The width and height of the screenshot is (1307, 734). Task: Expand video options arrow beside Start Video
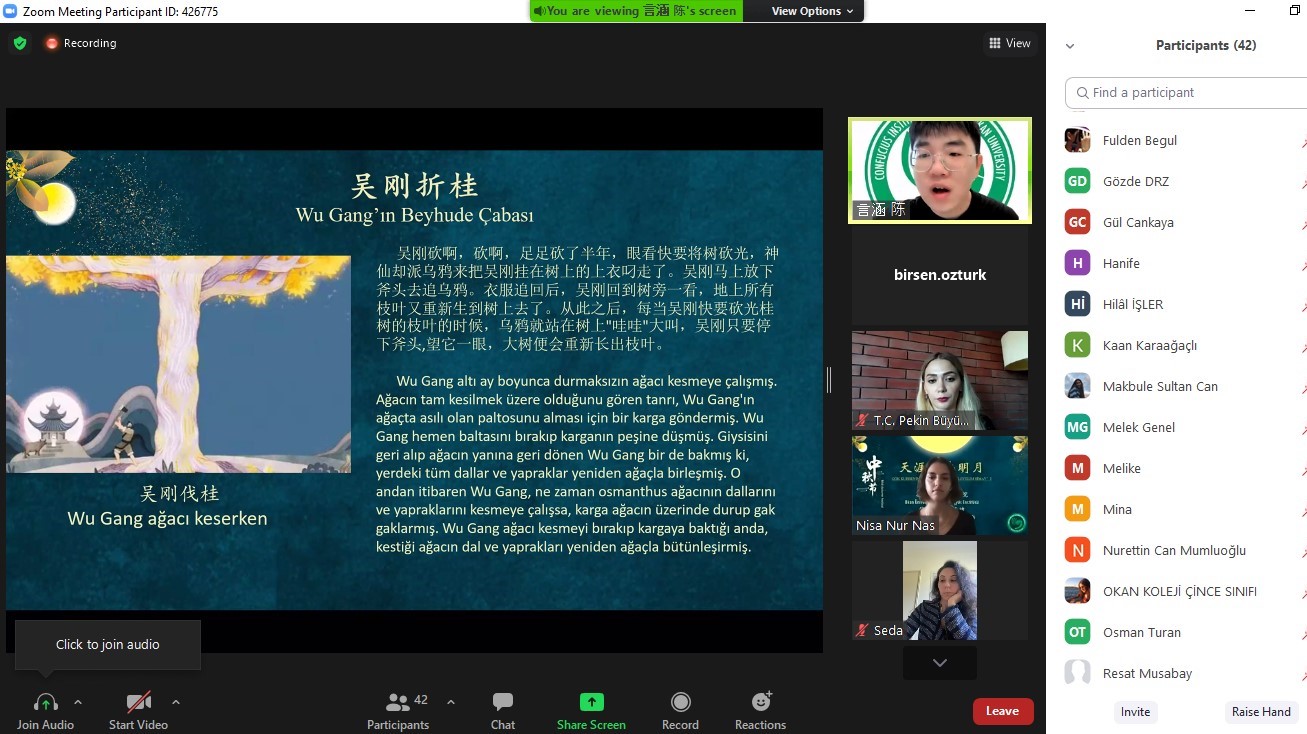point(176,702)
